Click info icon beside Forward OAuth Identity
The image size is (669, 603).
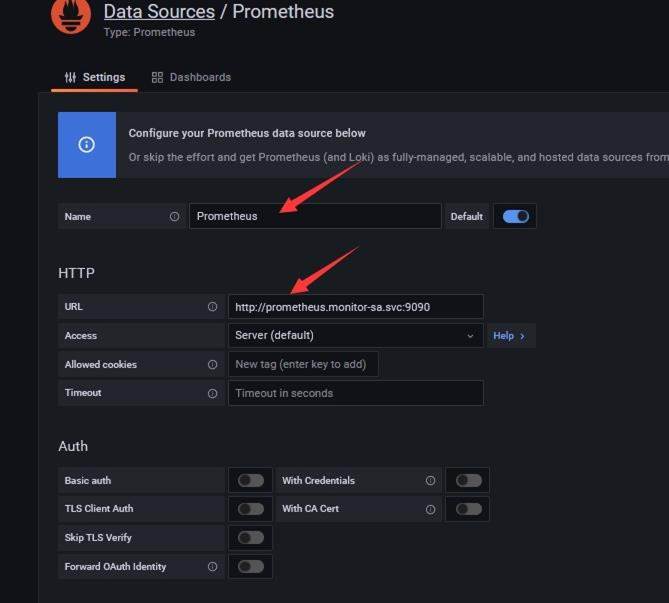click(212, 567)
